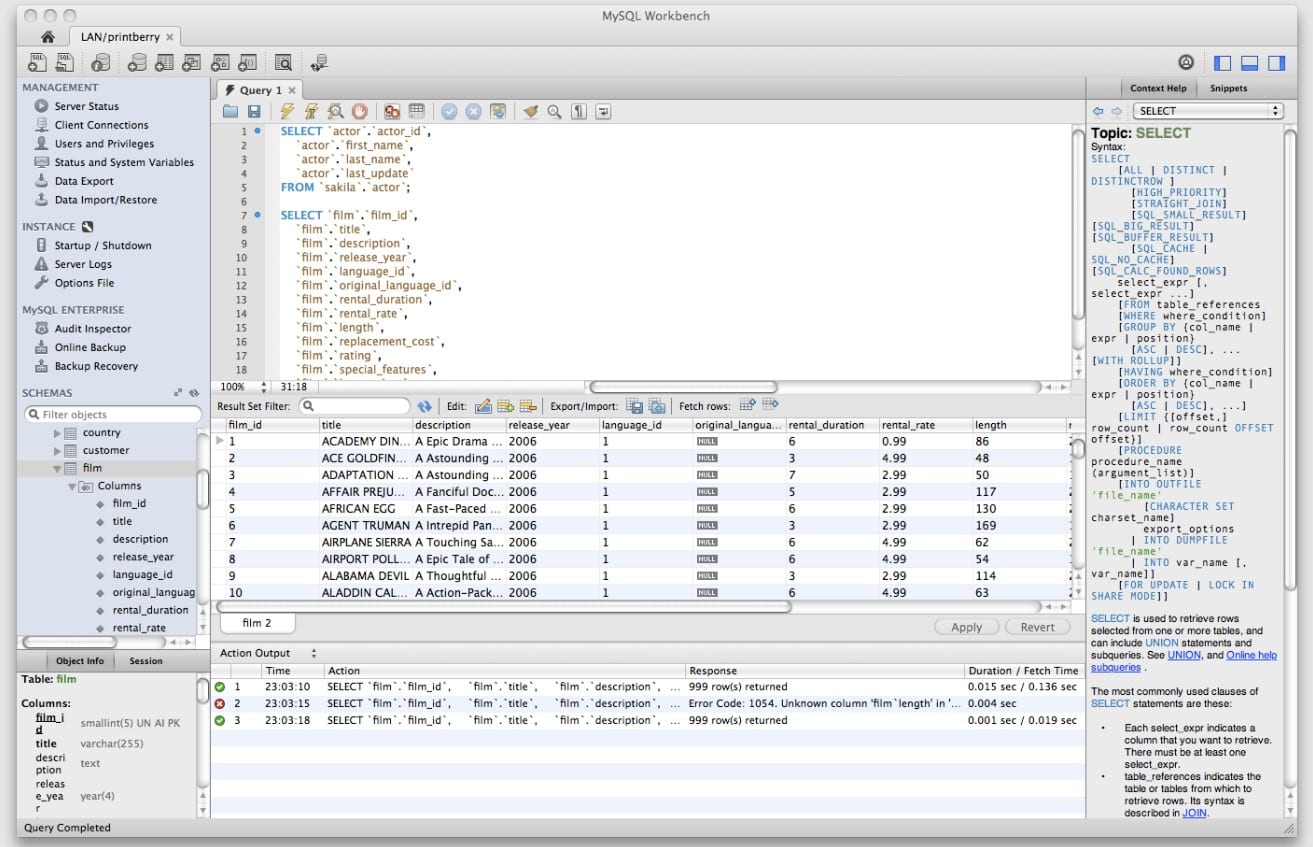Beautify the query with the brush icon
Viewport: 1313px width, 847px height.
(x=531, y=112)
